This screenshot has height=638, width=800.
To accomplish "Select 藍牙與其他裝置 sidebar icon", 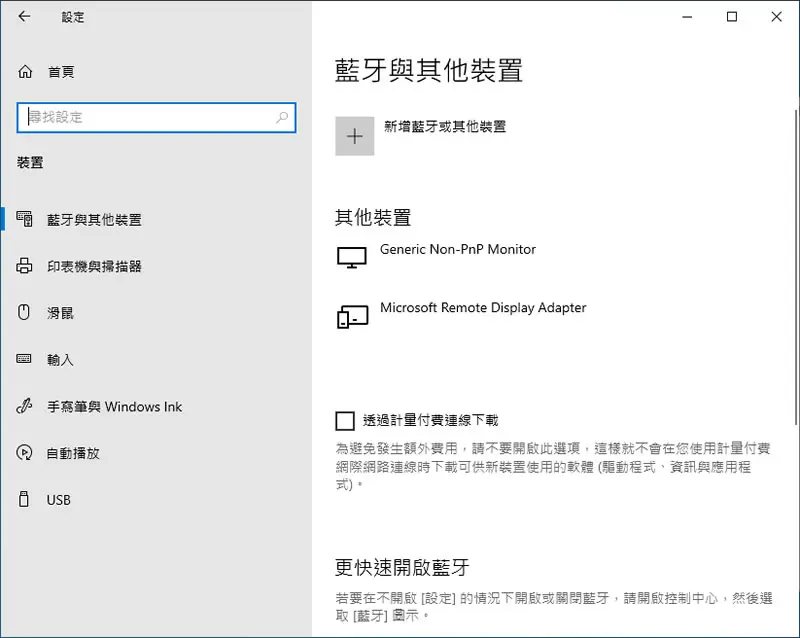I will [x=24, y=219].
